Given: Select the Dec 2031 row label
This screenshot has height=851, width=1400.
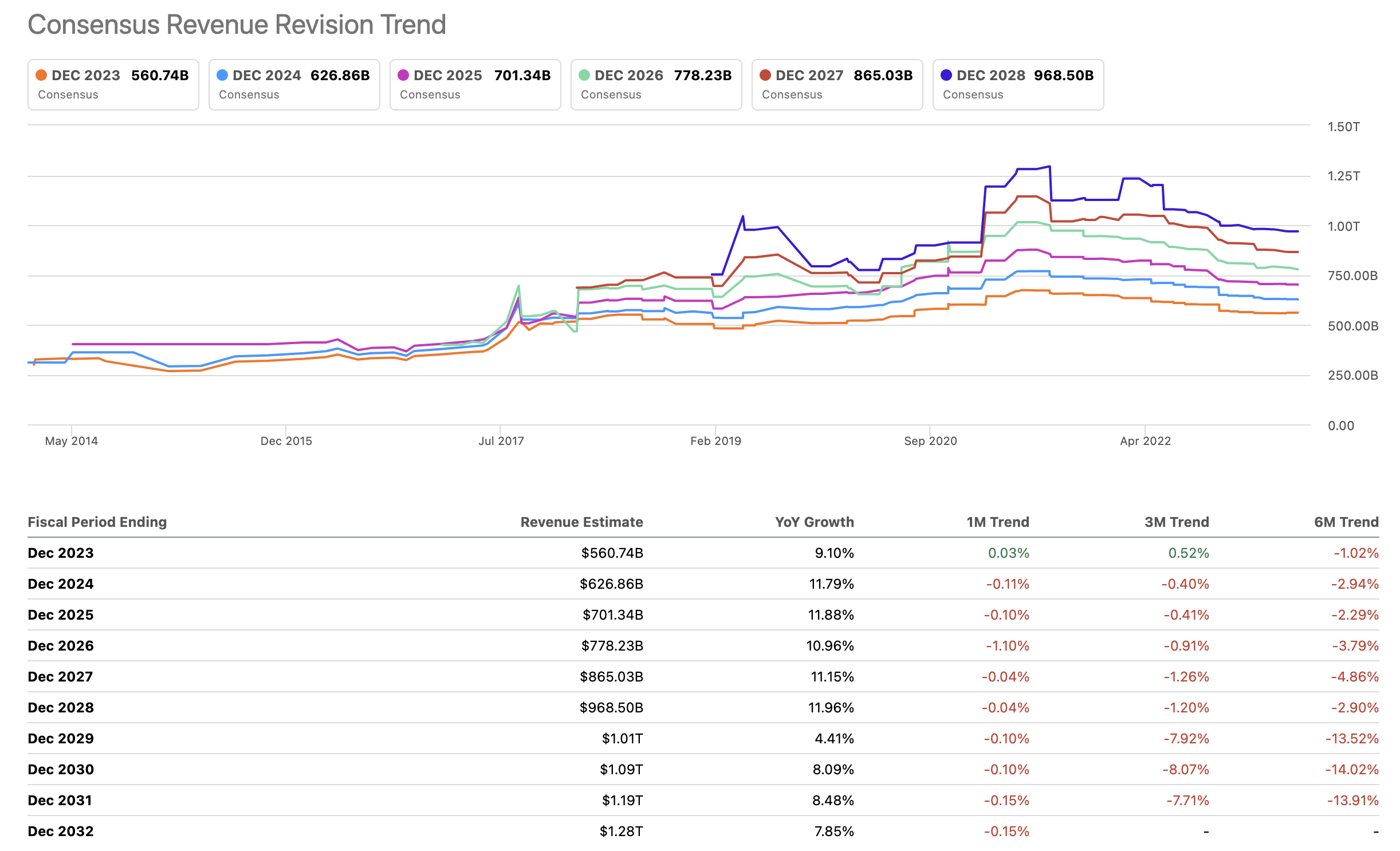Looking at the screenshot, I should click(60, 800).
